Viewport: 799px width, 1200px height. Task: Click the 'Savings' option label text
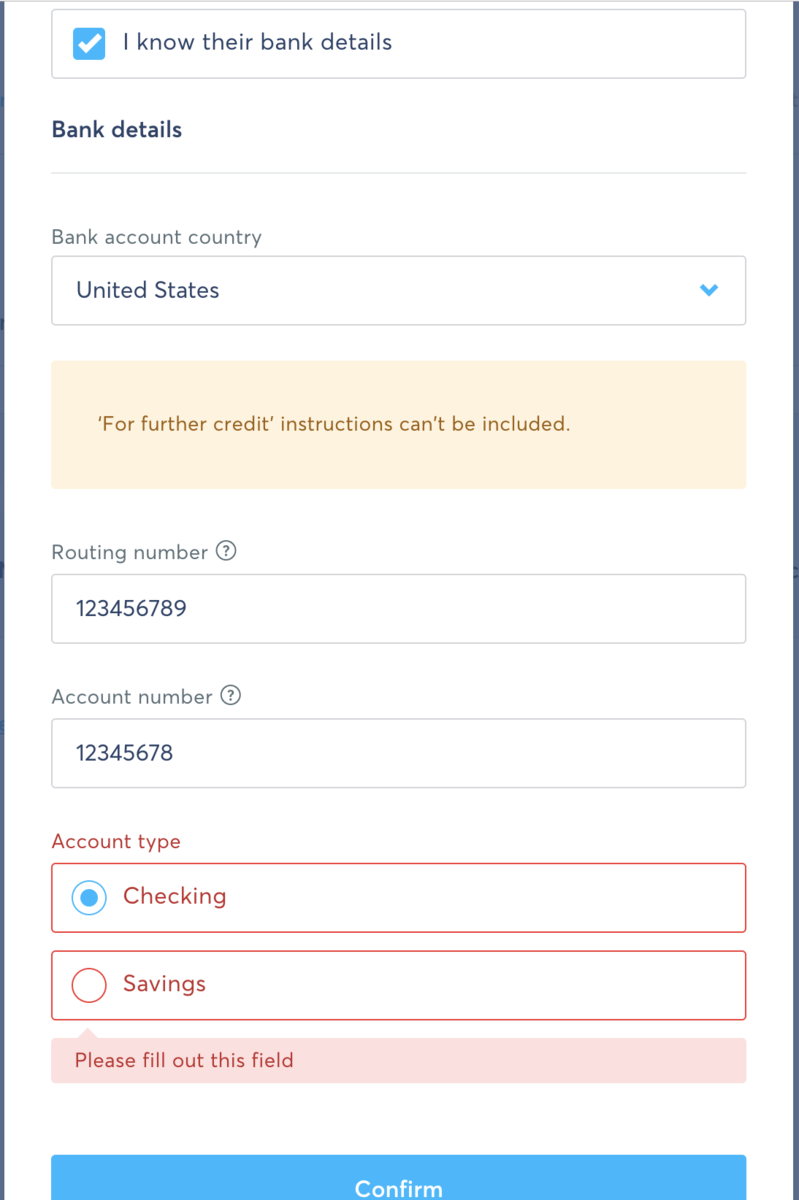(x=164, y=984)
